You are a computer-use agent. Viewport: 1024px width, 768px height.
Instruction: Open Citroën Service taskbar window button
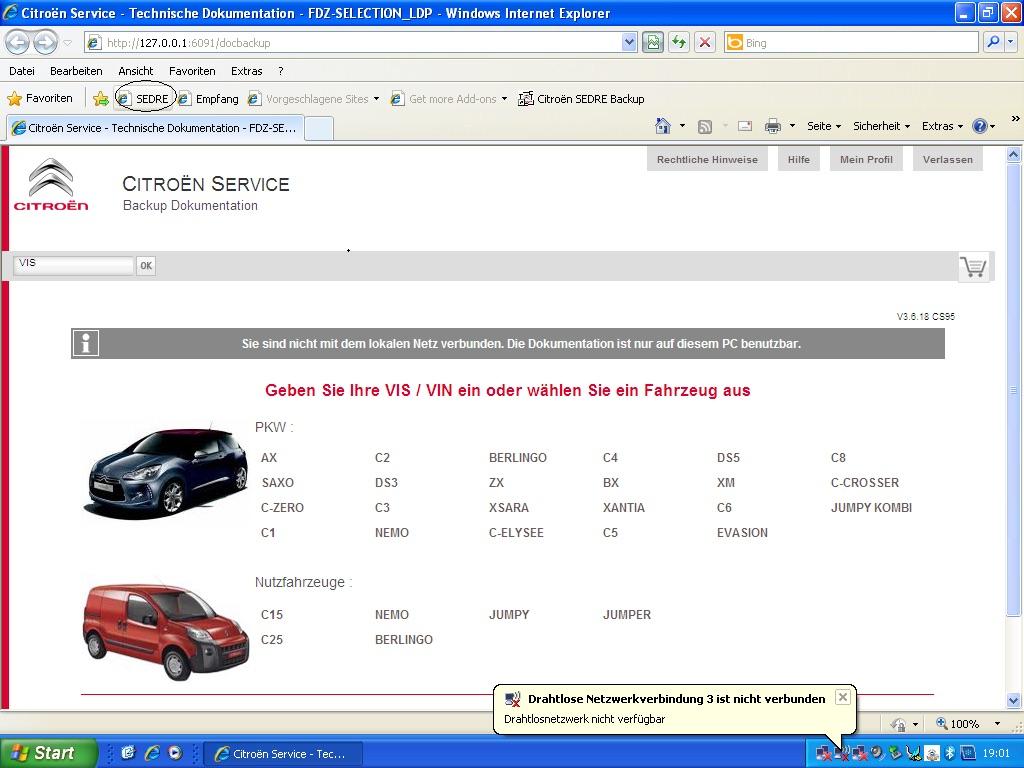(281, 754)
